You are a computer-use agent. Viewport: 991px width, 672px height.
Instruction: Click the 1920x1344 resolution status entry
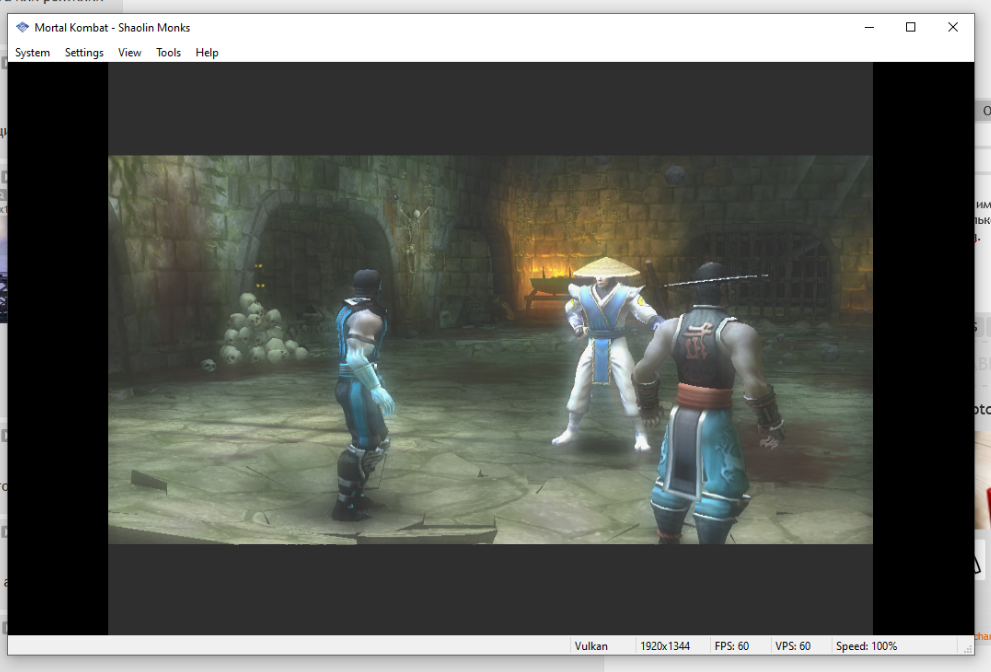(665, 646)
